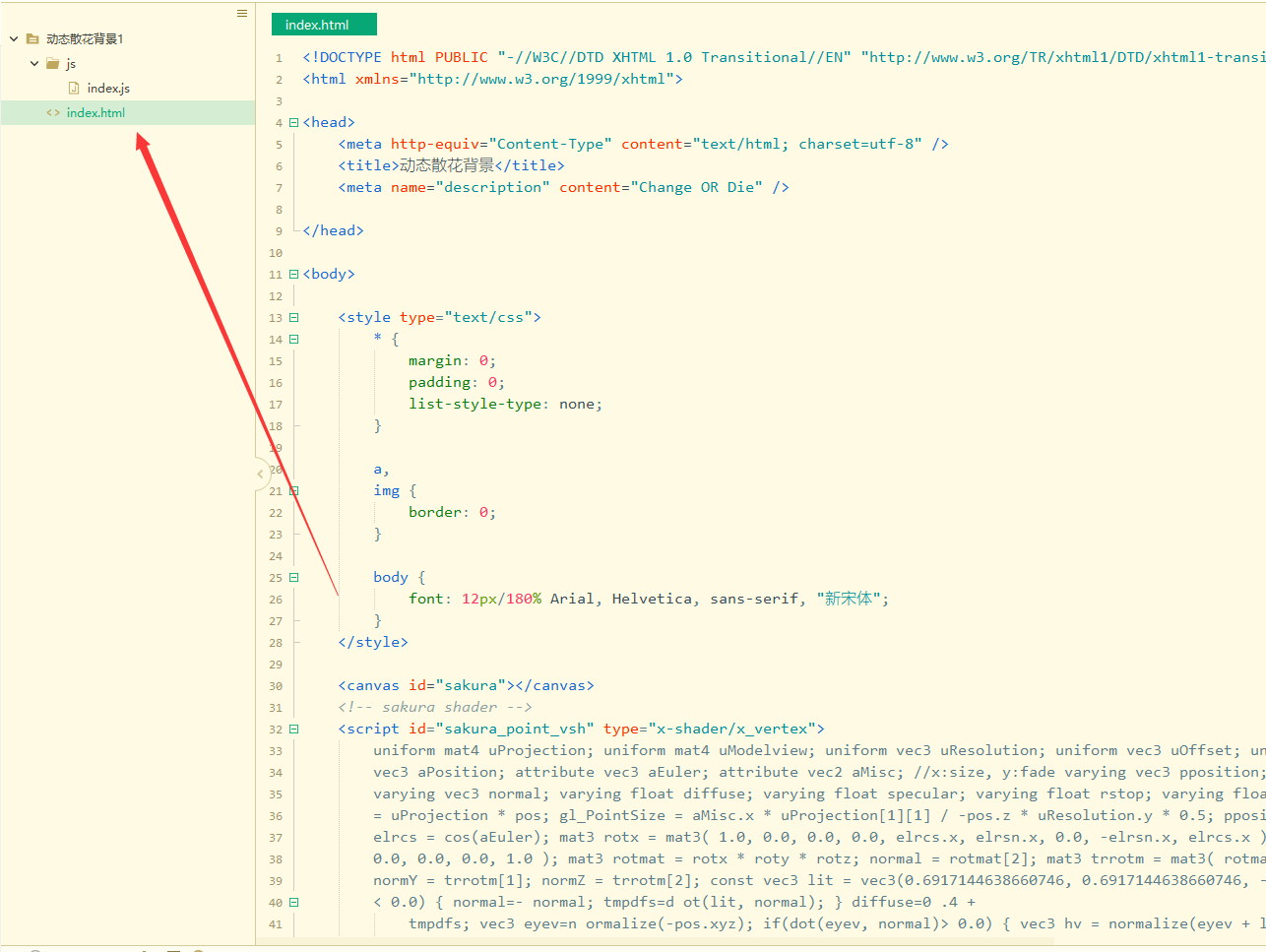Click the "Change OR Die" description content
The image size is (1266, 952).
coord(696,187)
